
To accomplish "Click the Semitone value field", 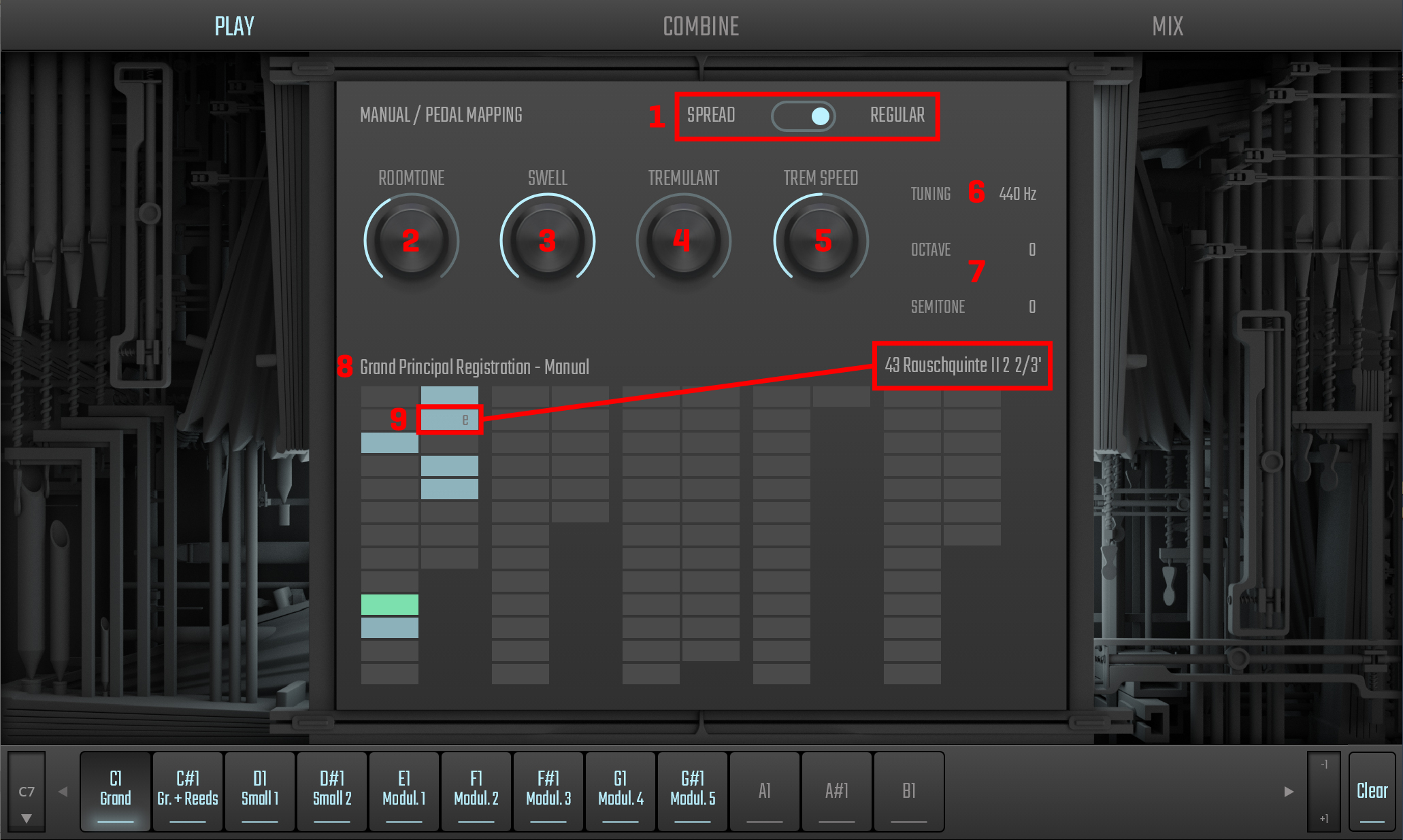I will [1031, 307].
